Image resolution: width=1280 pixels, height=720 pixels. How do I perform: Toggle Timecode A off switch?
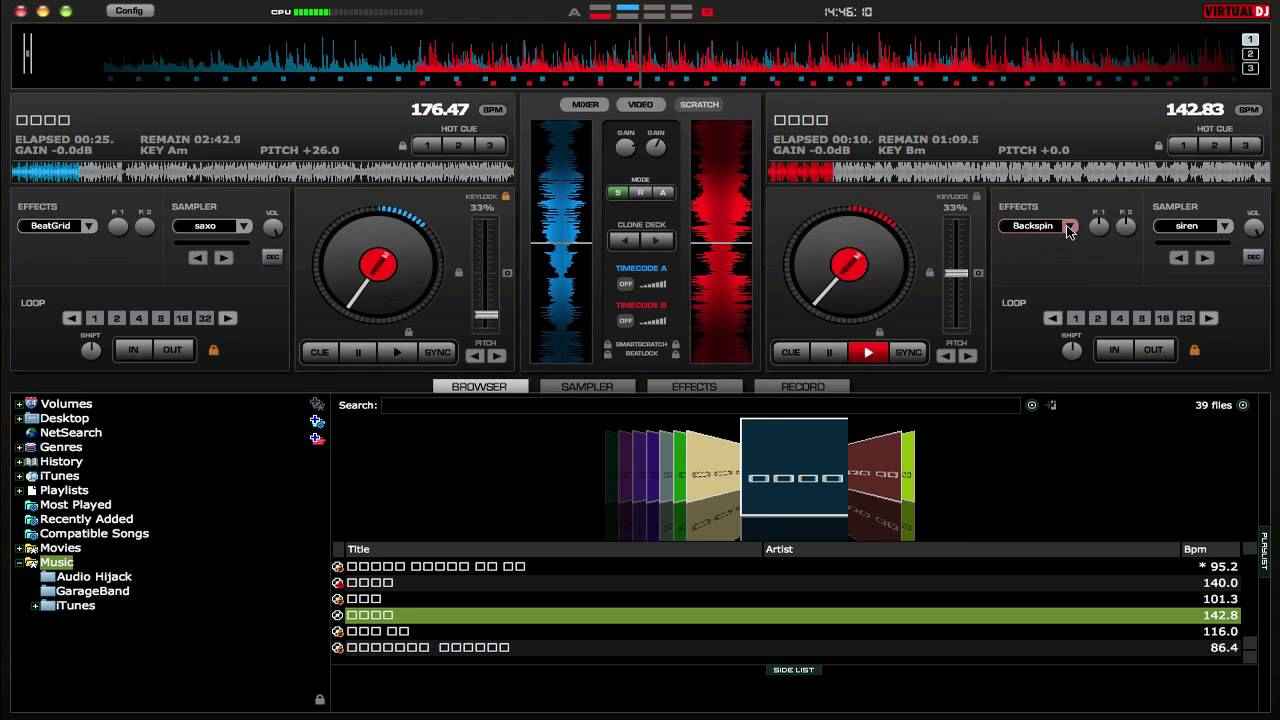click(625, 285)
